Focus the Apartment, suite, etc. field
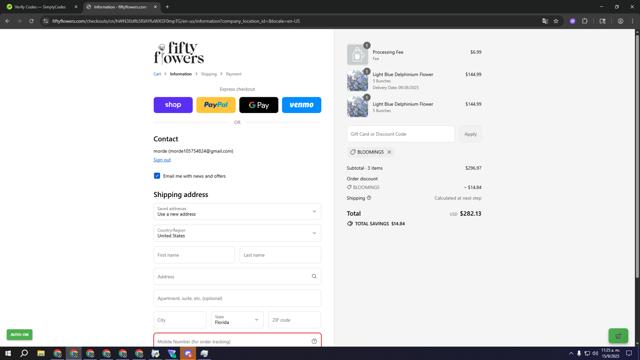Viewport: 640px width, 360px height. pos(237,298)
